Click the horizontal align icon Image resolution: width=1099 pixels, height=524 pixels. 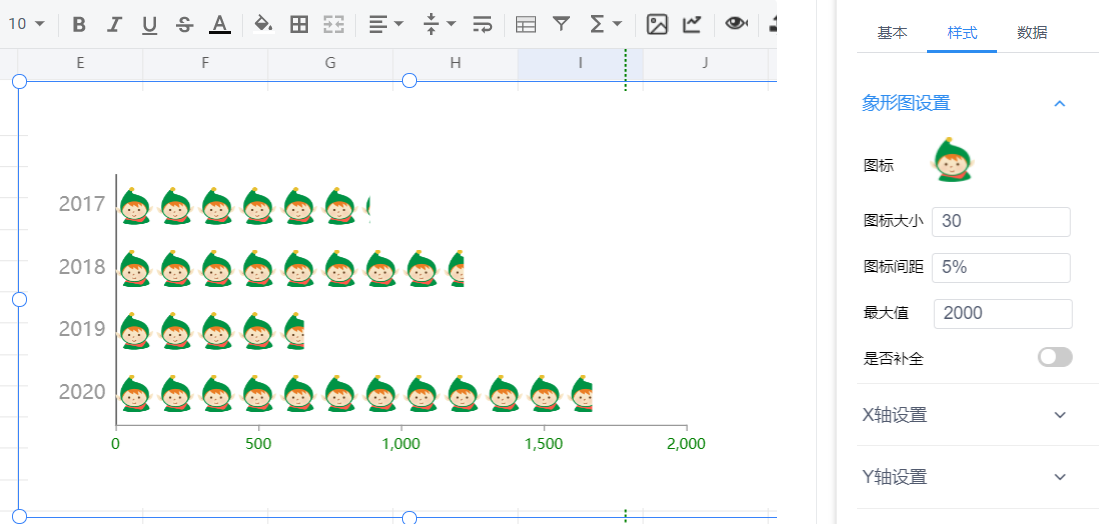(x=378, y=25)
